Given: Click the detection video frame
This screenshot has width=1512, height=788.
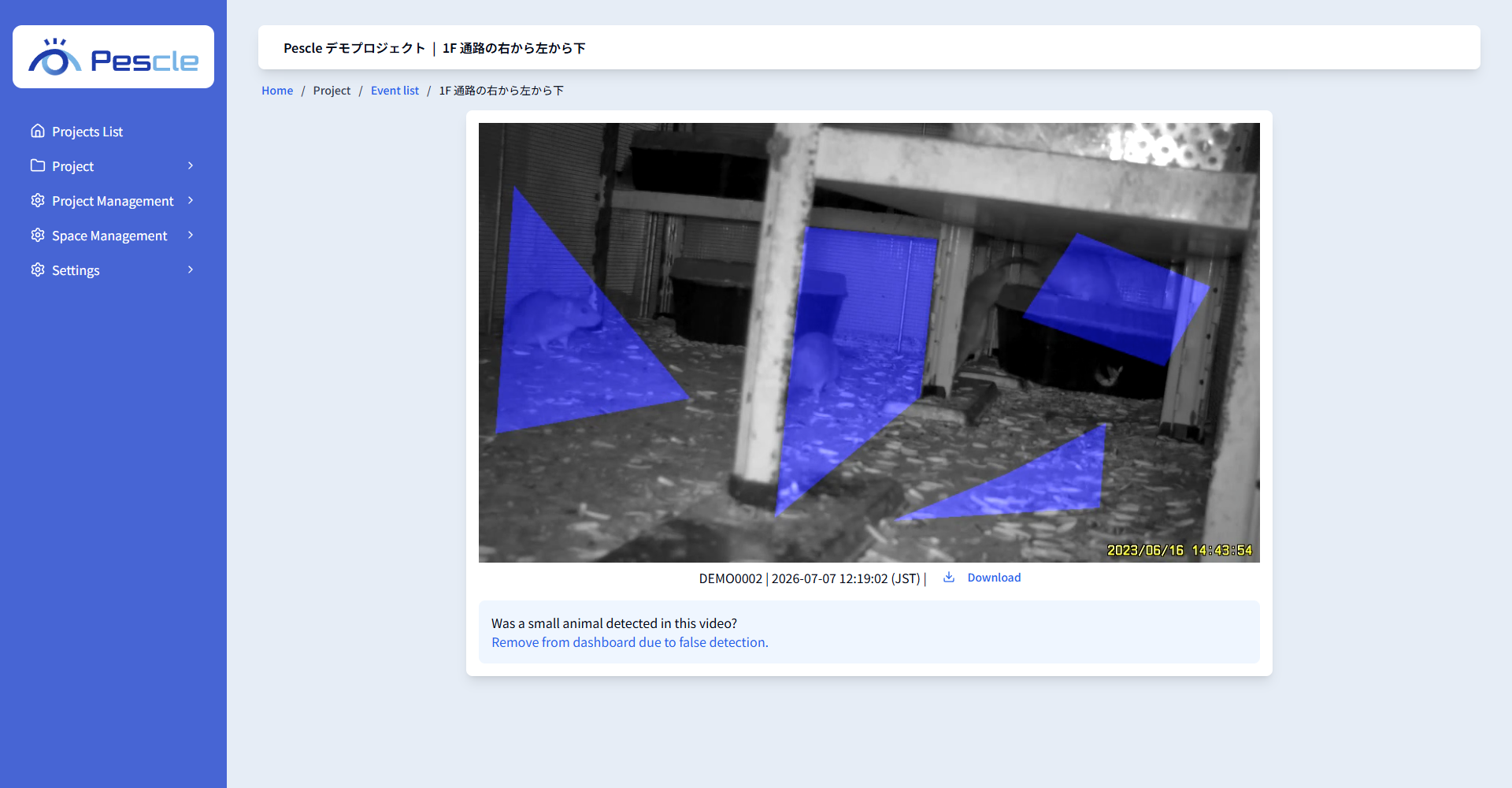Looking at the screenshot, I should (869, 343).
